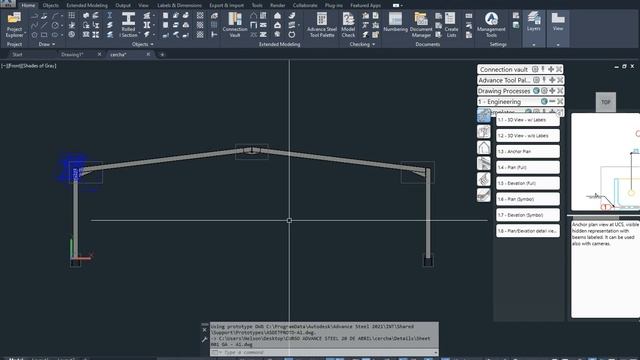
Task: Select 1.3 - Anchor Plan process
Action: coord(528,151)
